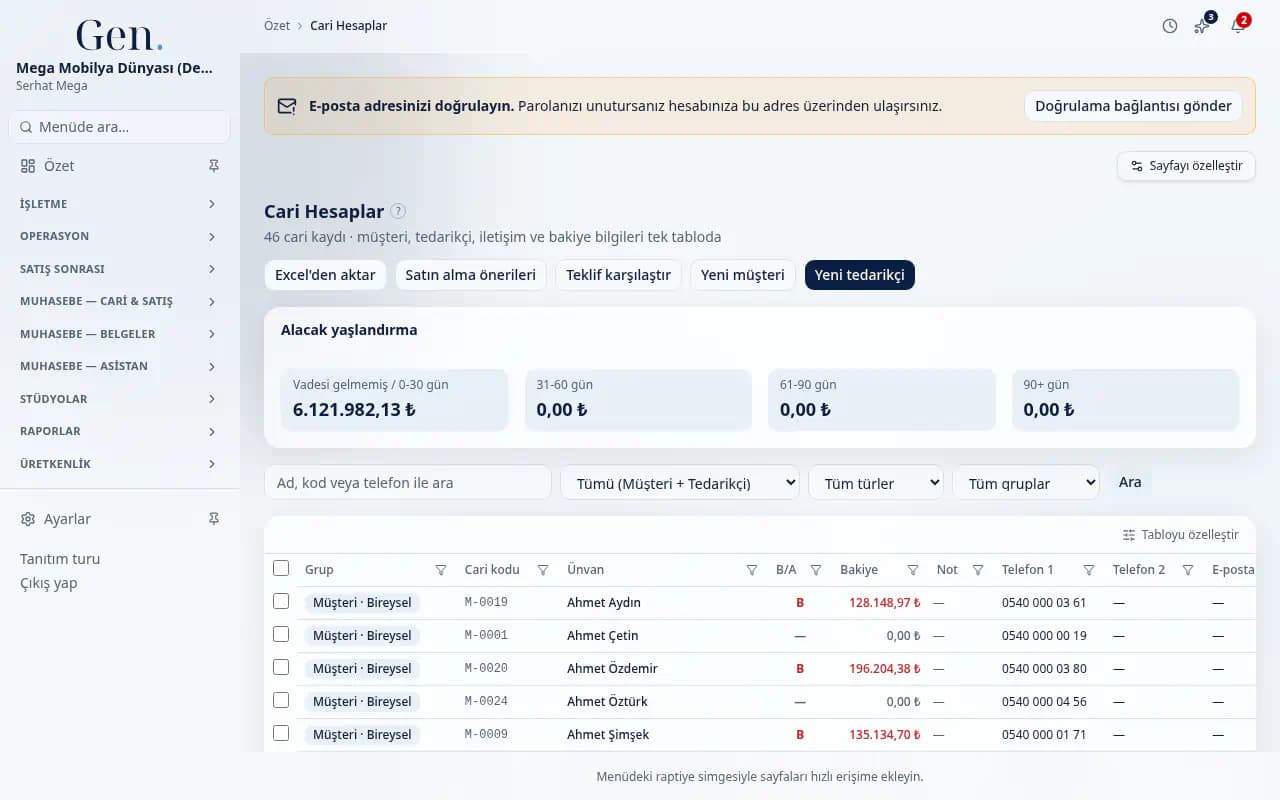This screenshot has height=800, width=1280.
Task: Click the Müşteri · Bireysel tag for Ahmet Çetin
Action: click(x=362, y=636)
